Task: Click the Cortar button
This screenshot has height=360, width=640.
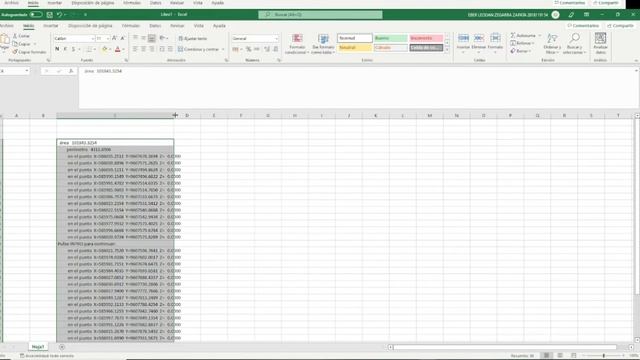Action: pos(21,36)
